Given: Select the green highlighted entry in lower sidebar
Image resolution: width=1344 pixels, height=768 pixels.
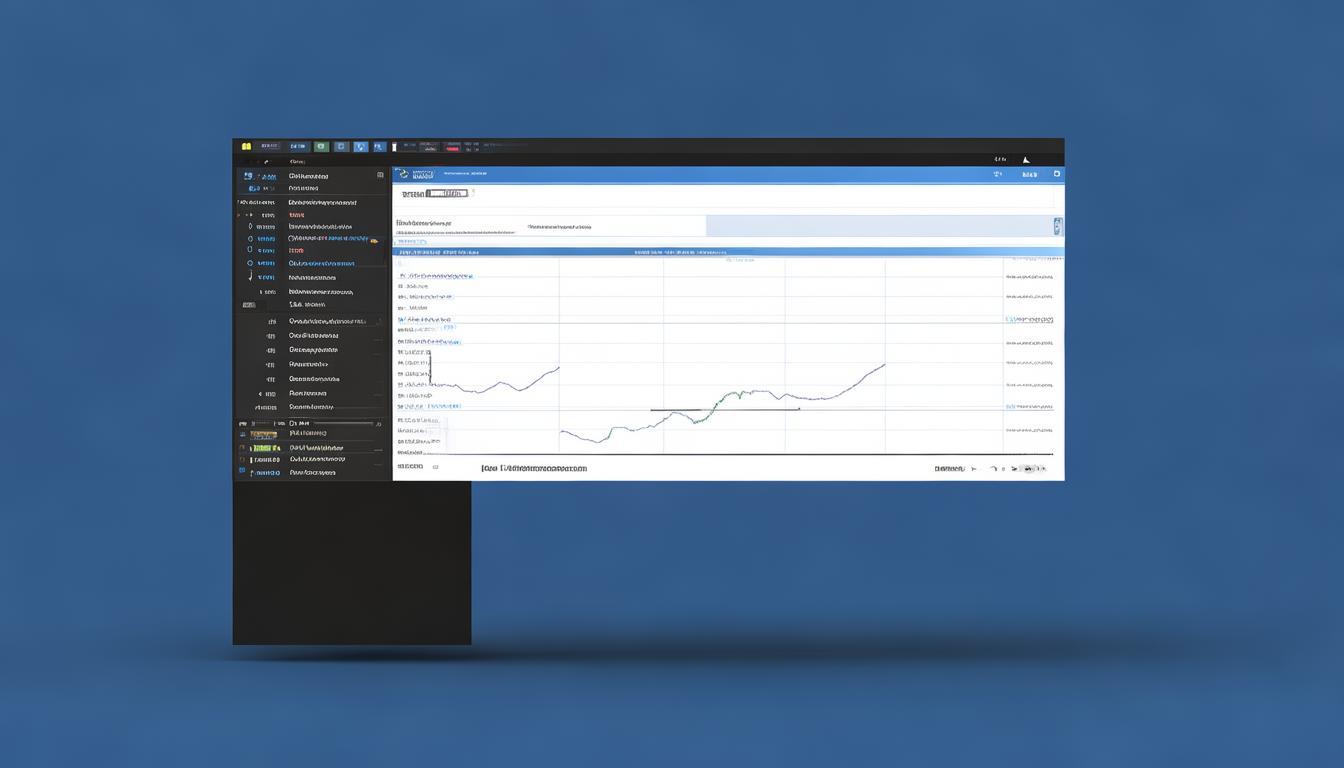Looking at the screenshot, I should click(x=264, y=448).
